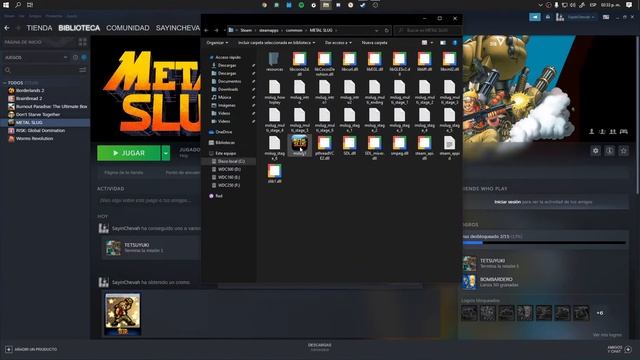Click the recent-activity clock icon beside JUEGOS
640x360 pixels.
click(x=75, y=58)
